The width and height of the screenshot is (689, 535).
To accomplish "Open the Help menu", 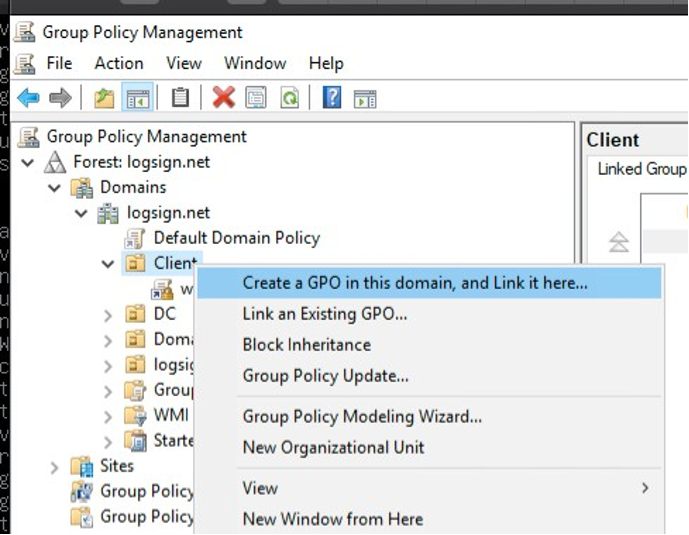I will (326, 64).
